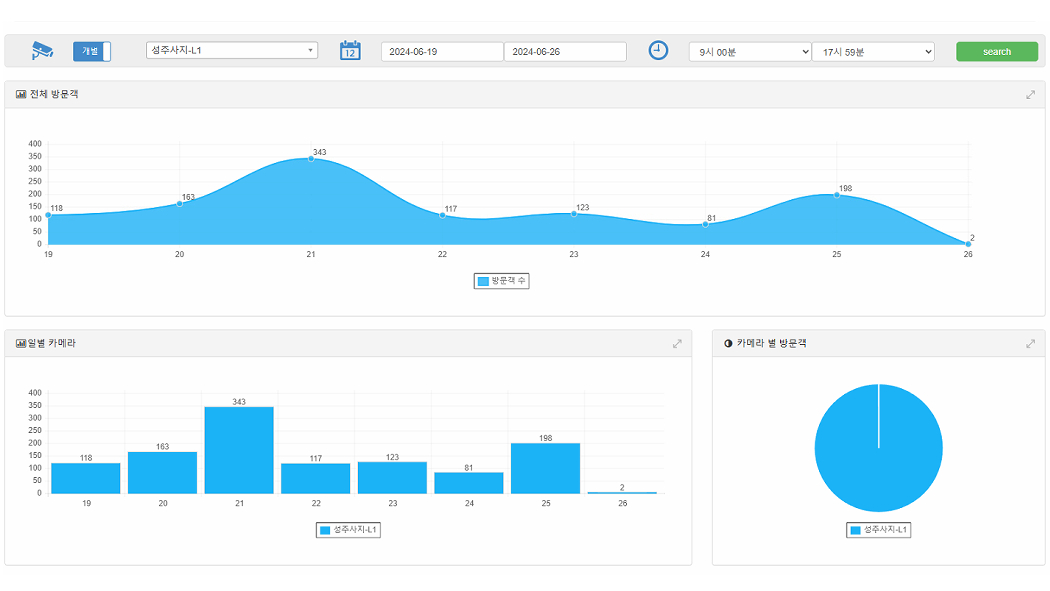Screen dimensions: 1050x591
Task: Click pie icon beside 카메라 별 방문객 title
Action: click(728, 344)
